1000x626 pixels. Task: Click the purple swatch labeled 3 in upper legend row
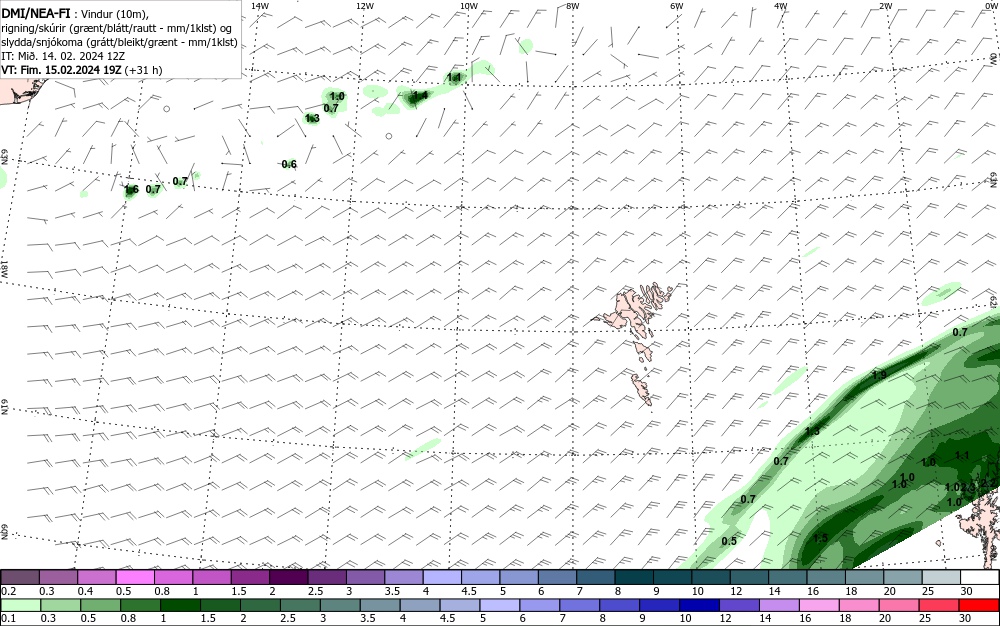pyautogui.click(x=365, y=578)
